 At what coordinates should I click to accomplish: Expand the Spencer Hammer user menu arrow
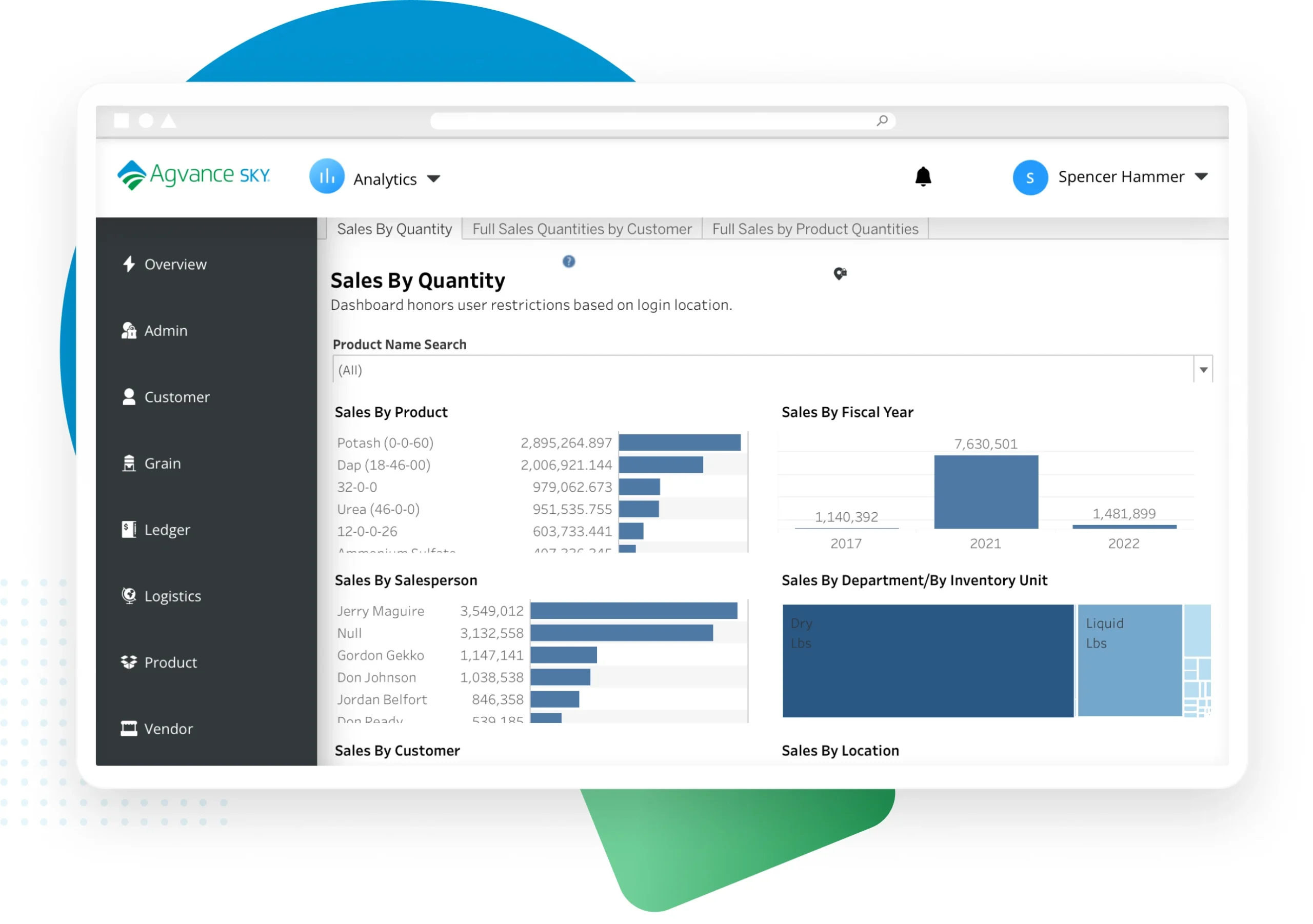pyautogui.click(x=1202, y=177)
